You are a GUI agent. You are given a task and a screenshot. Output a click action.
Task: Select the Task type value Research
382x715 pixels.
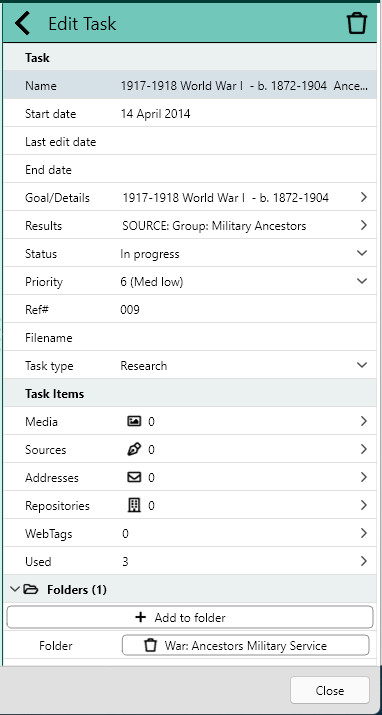pyautogui.click(x=144, y=366)
